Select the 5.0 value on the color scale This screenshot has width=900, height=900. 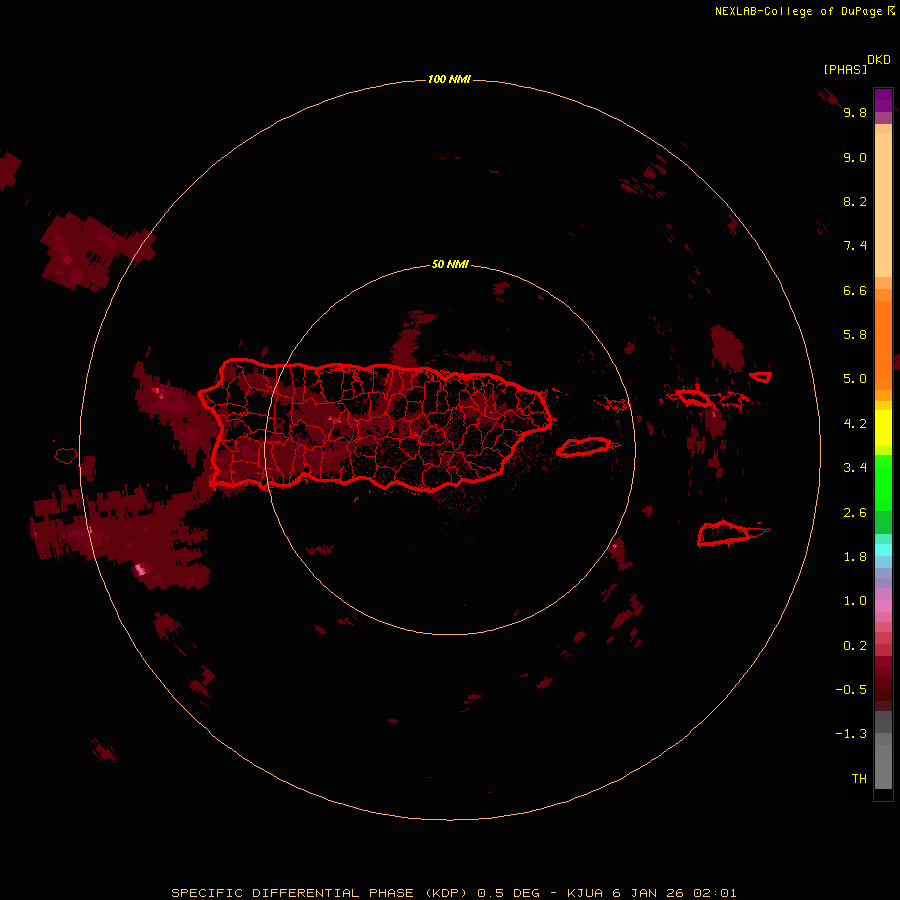(x=855, y=379)
